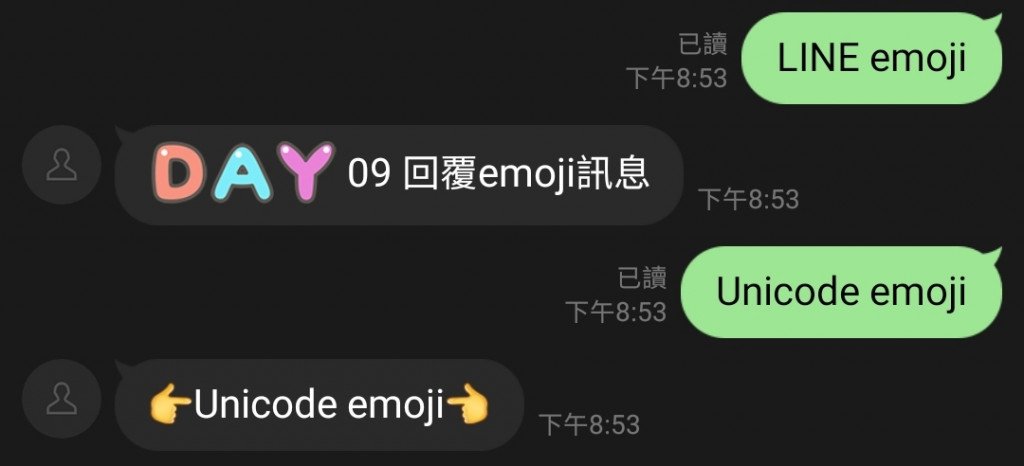
Task: Click the dark bubble containing DAY letters
Action: 399,175
